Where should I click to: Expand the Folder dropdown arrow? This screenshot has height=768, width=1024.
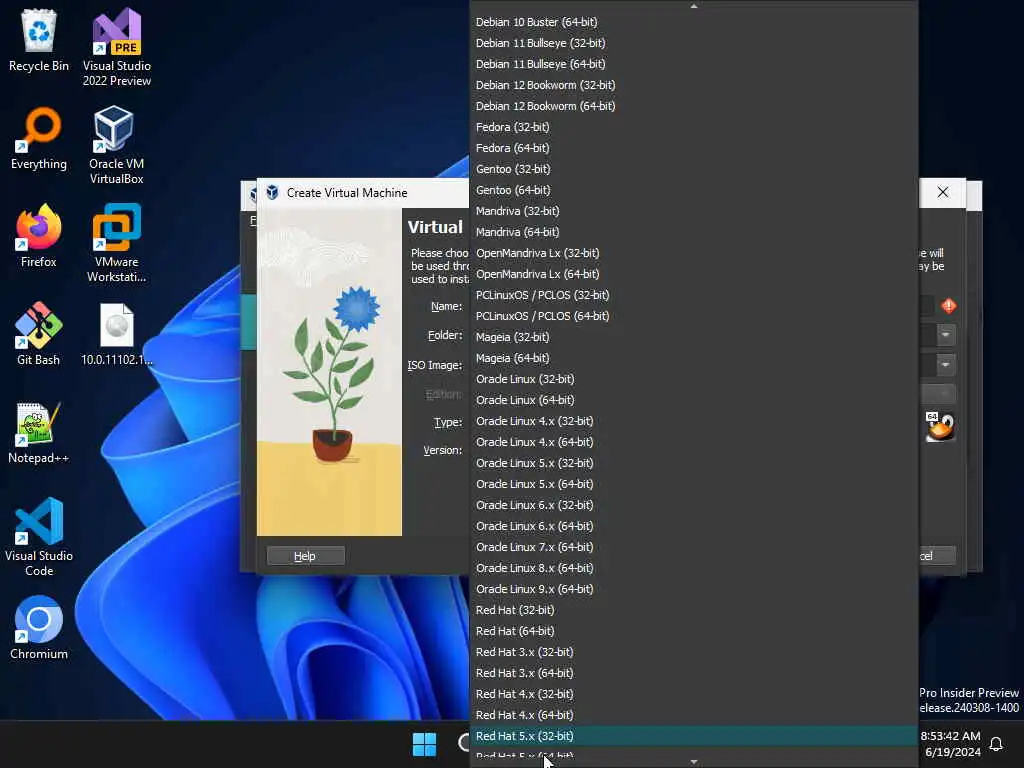946,335
